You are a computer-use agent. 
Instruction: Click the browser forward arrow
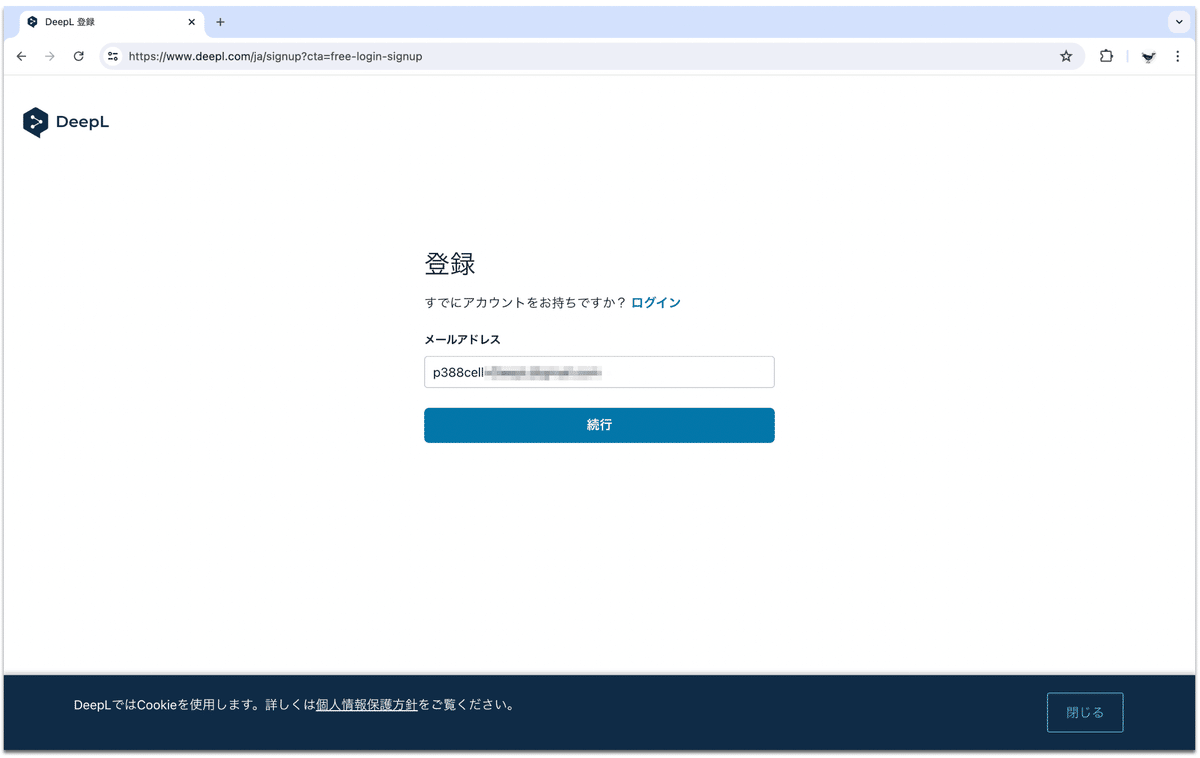coord(49,56)
